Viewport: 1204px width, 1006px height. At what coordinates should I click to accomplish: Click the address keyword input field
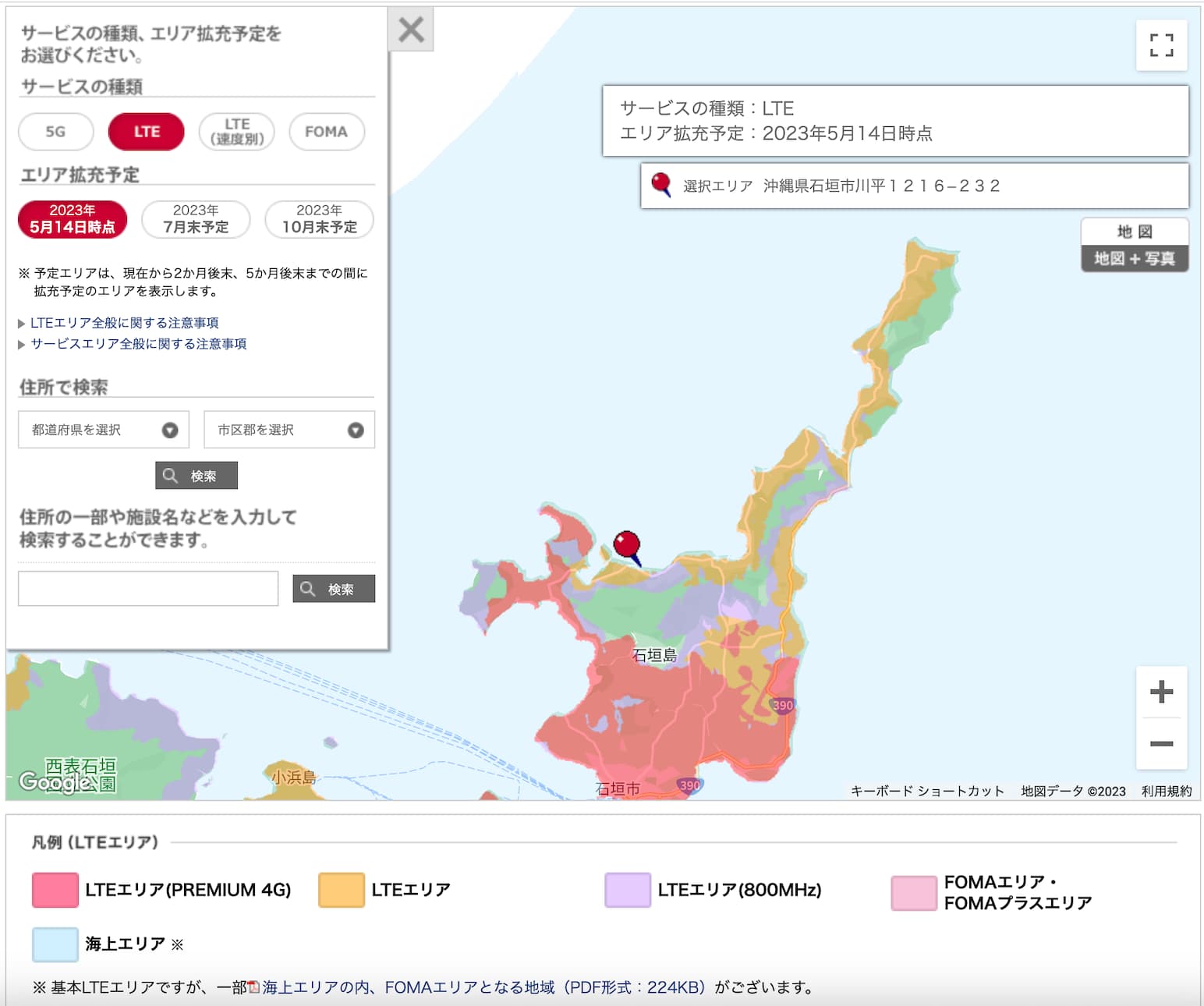148,589
